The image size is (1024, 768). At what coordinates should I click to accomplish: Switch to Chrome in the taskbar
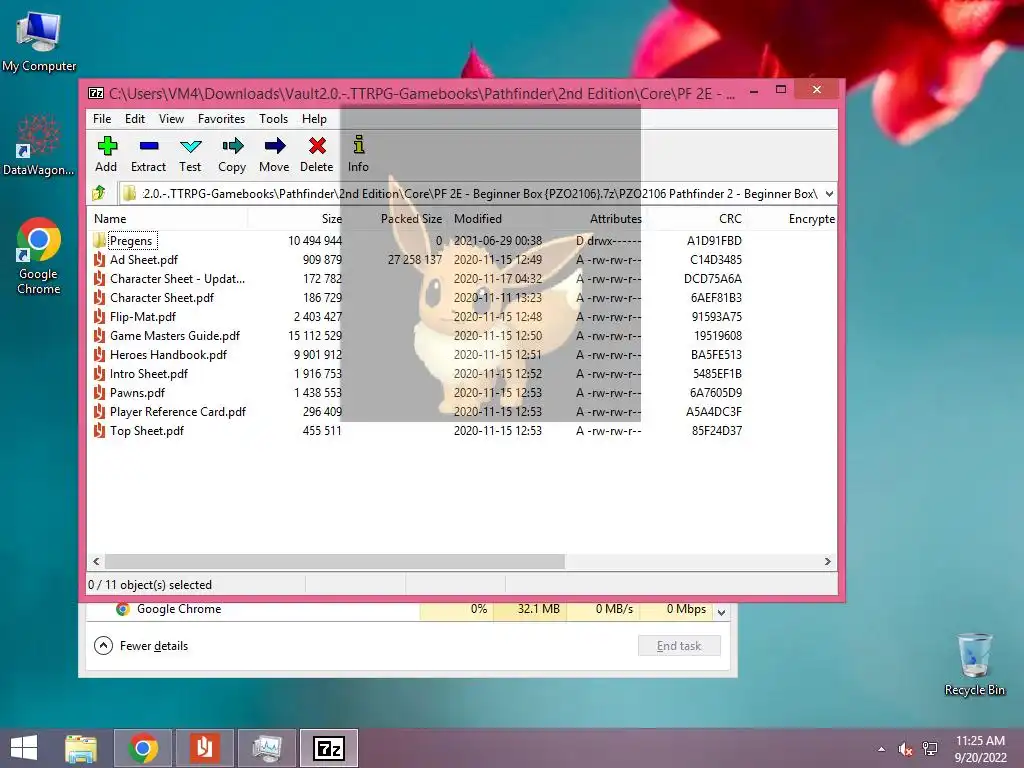(x=143, y=748)
